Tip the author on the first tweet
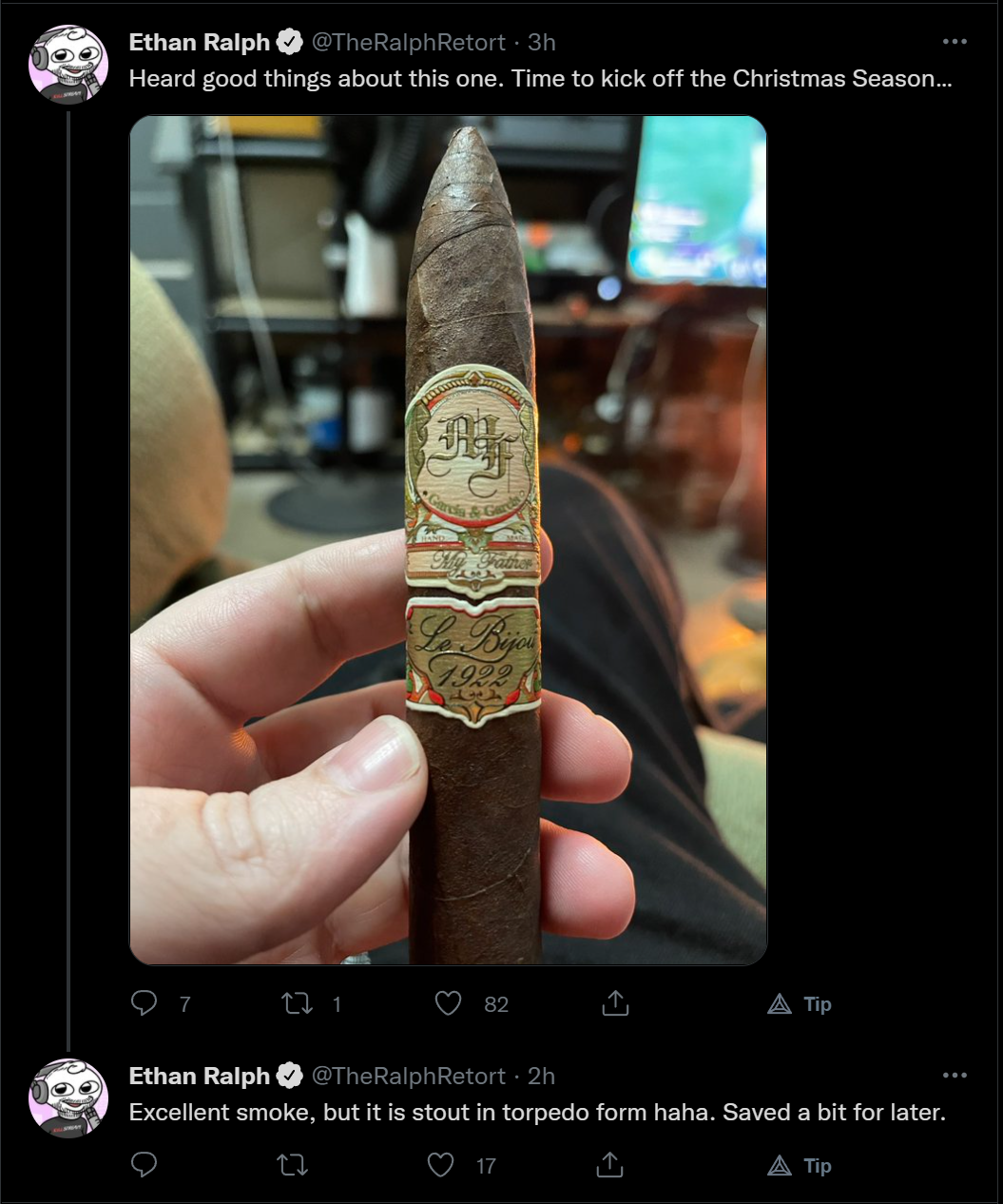Image resolution: width=1003 pixels, height=1204 pixels. click(x=800, y=1003)
